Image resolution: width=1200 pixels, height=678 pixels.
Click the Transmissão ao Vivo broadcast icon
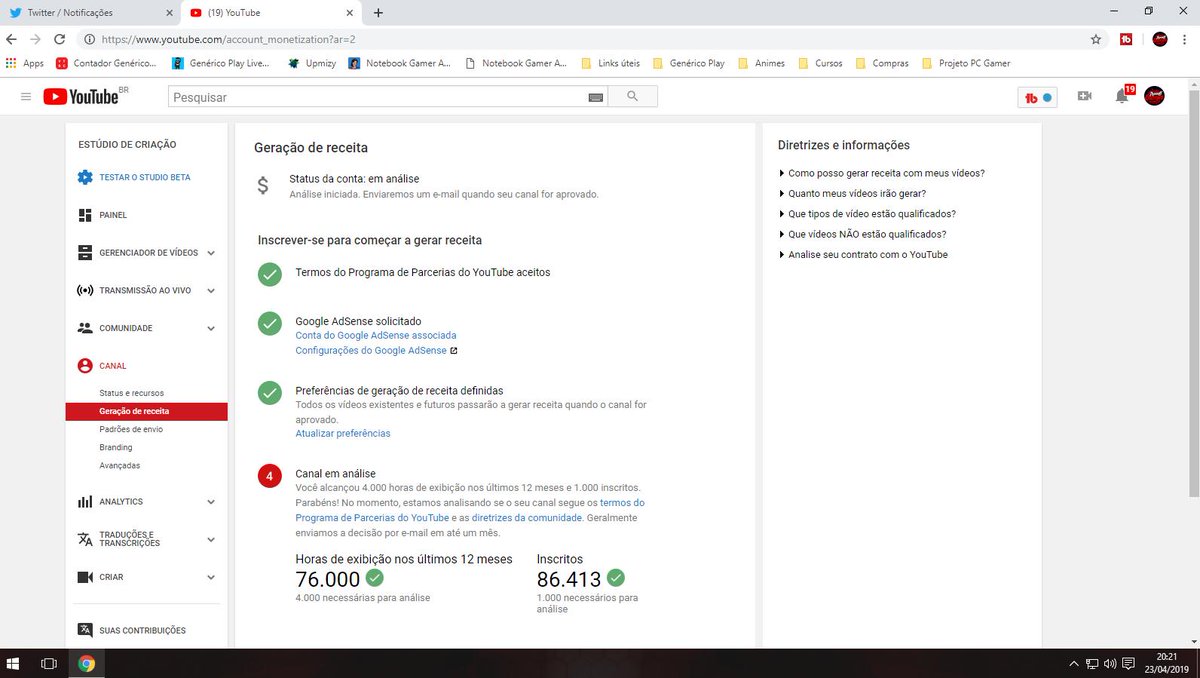tap(85, 291)
